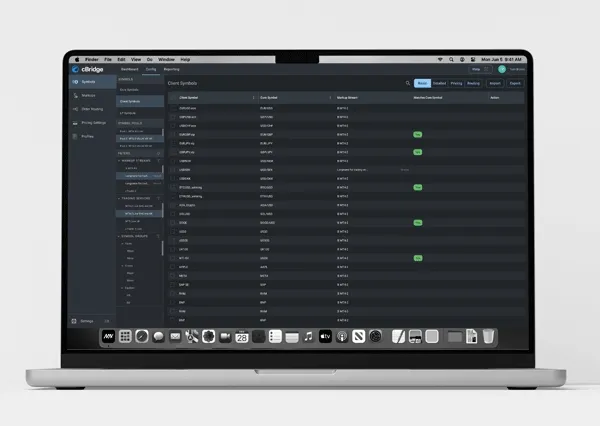Open Order Routing from the sidebar

[92, 110]
